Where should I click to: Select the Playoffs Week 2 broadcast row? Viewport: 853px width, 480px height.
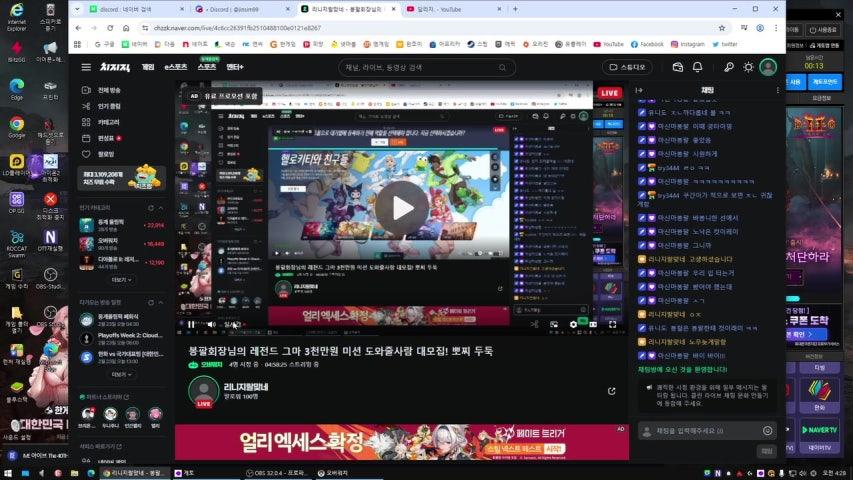(x=121, y=339)
